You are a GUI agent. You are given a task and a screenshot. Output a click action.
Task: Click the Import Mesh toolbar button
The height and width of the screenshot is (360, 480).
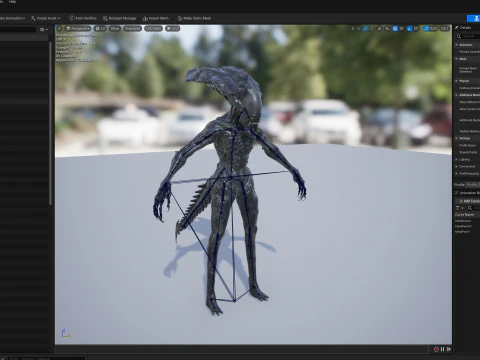click(156, 18)
